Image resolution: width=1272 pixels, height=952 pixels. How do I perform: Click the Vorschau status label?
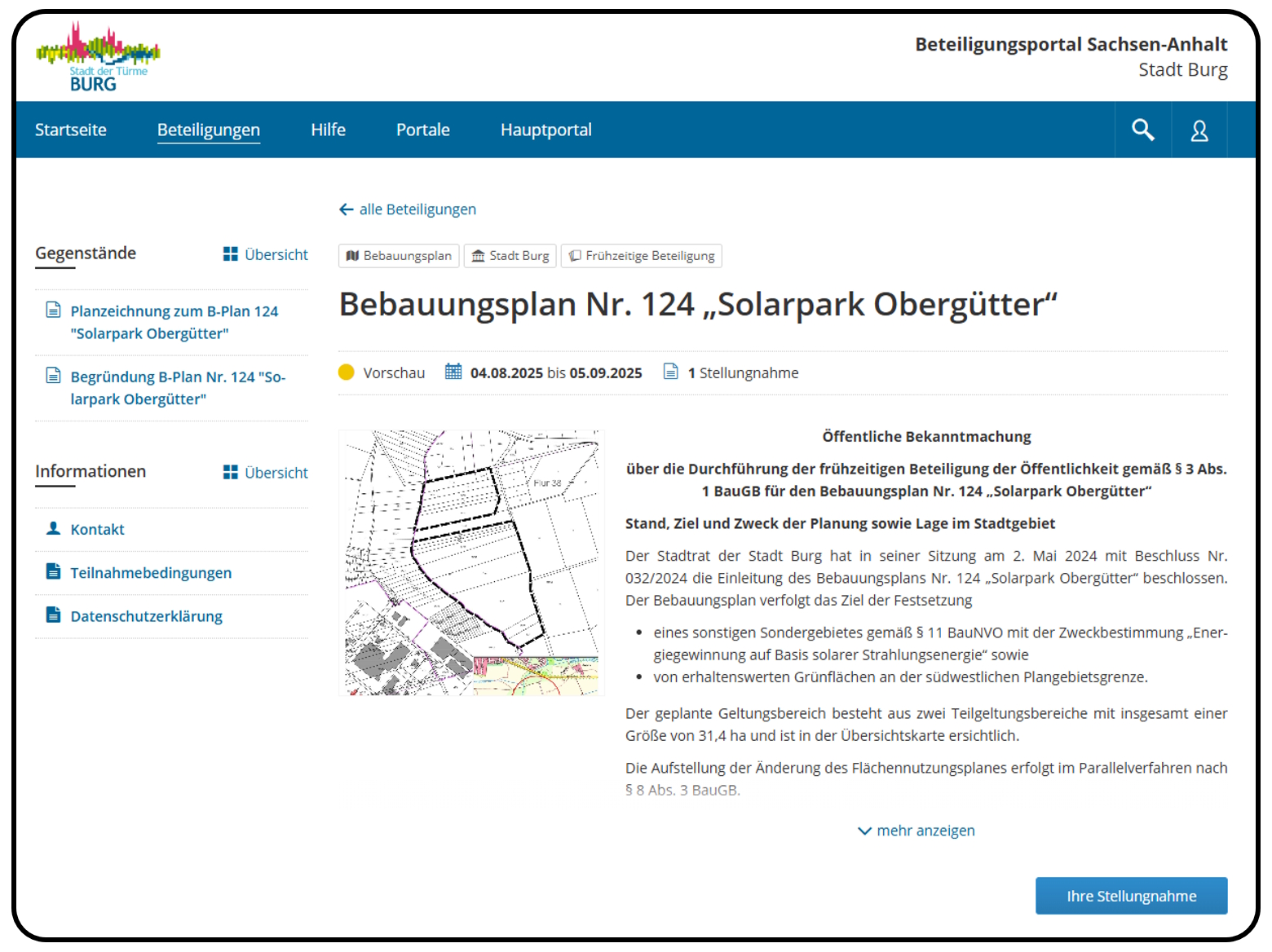pos(394,373)
